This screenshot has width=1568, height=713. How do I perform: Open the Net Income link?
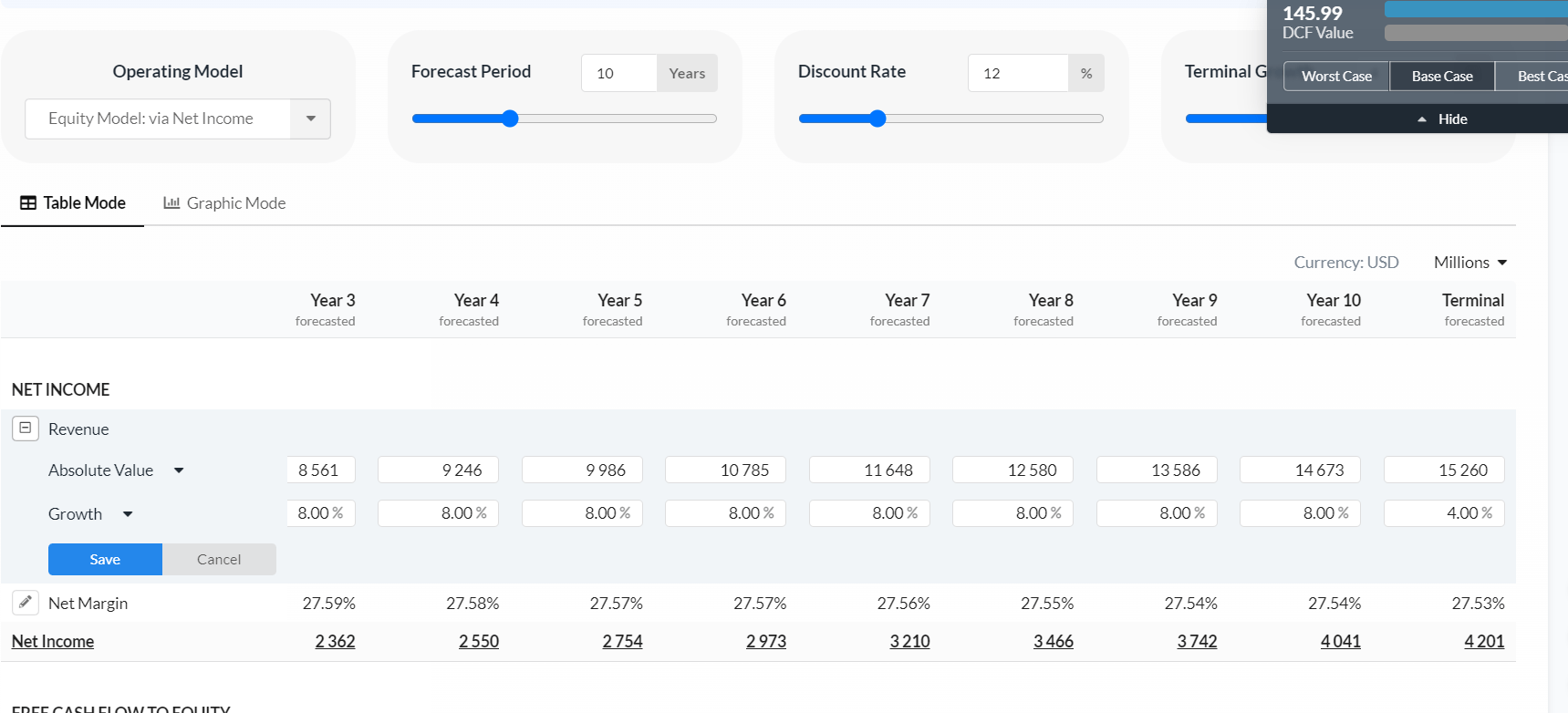[x=53, y=641]
